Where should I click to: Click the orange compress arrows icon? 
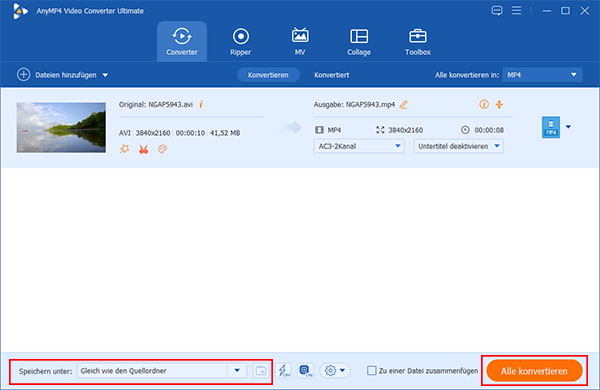[499, 104]
